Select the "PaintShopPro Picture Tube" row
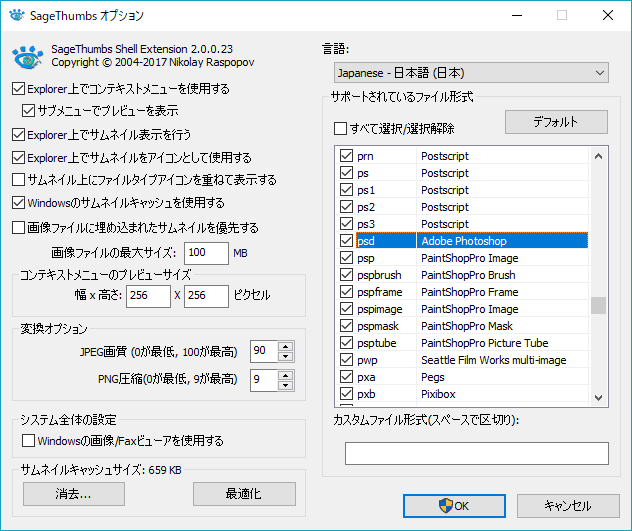 coord(484,343)
